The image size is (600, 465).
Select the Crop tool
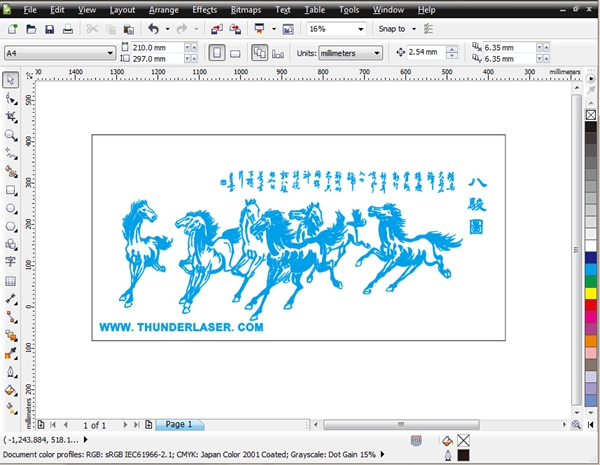click(10, 117)
